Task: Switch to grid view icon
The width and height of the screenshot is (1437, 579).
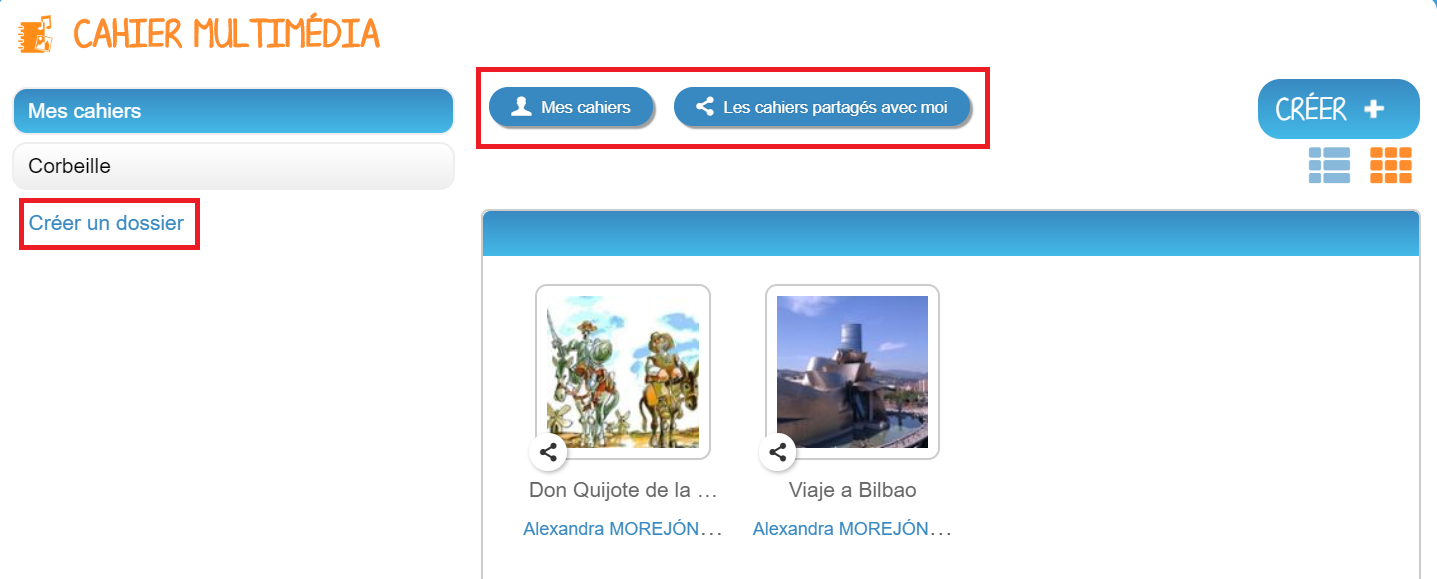Action: click(1390, 165)
